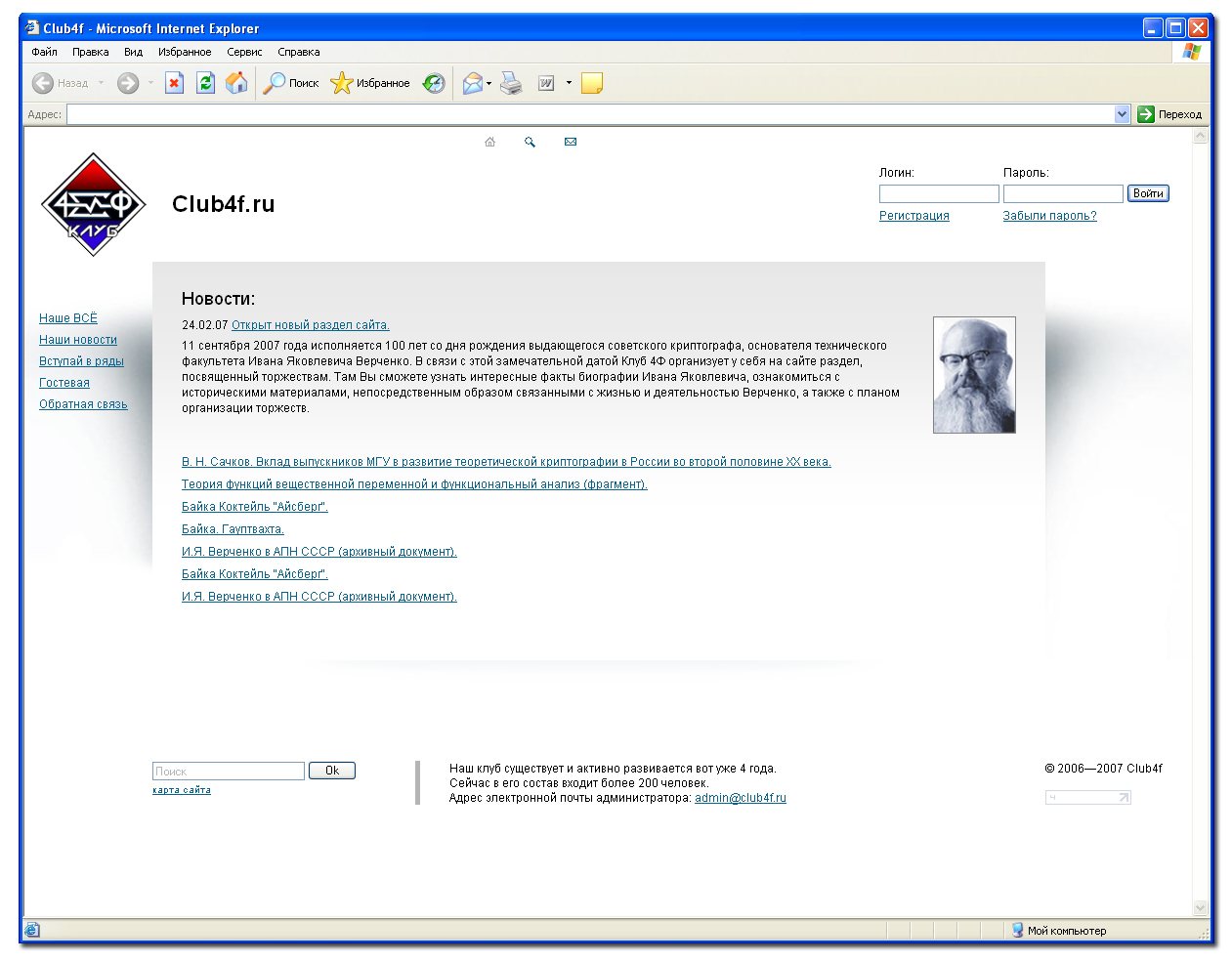
Task: Click the Войти login button
Action: 1148,193
